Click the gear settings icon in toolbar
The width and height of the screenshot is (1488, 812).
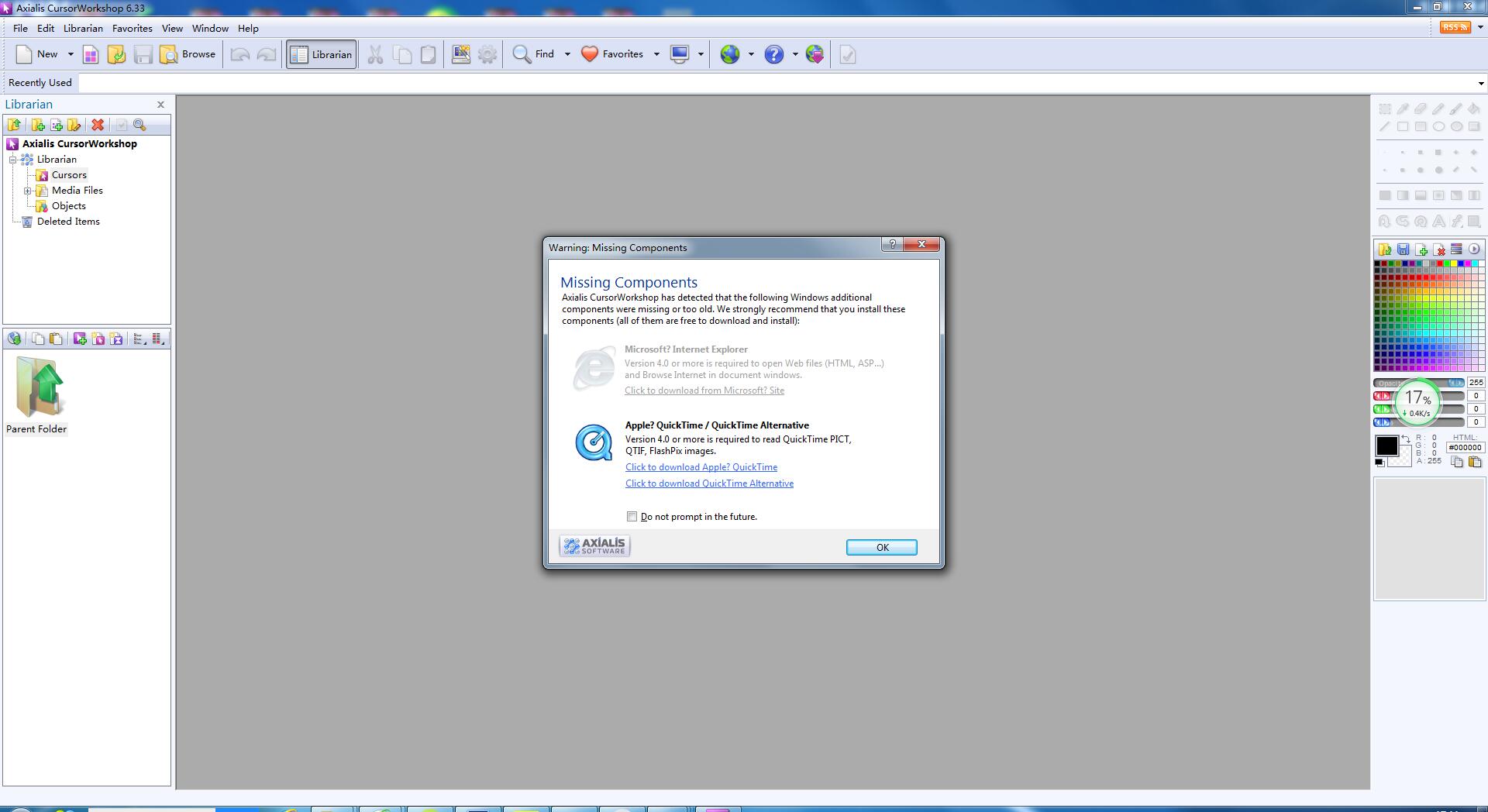pyautogui.click(x=487, y=54)
